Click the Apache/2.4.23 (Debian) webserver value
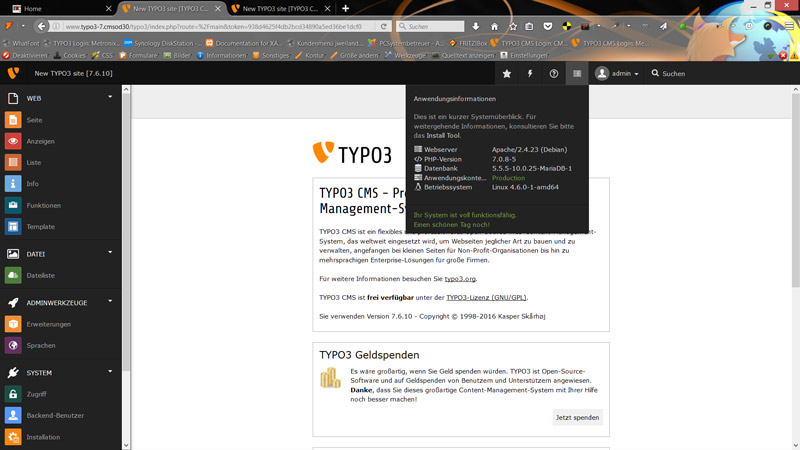Image resolution: width=800 pixels, height=450 pixels. click(x=529, y=149)
